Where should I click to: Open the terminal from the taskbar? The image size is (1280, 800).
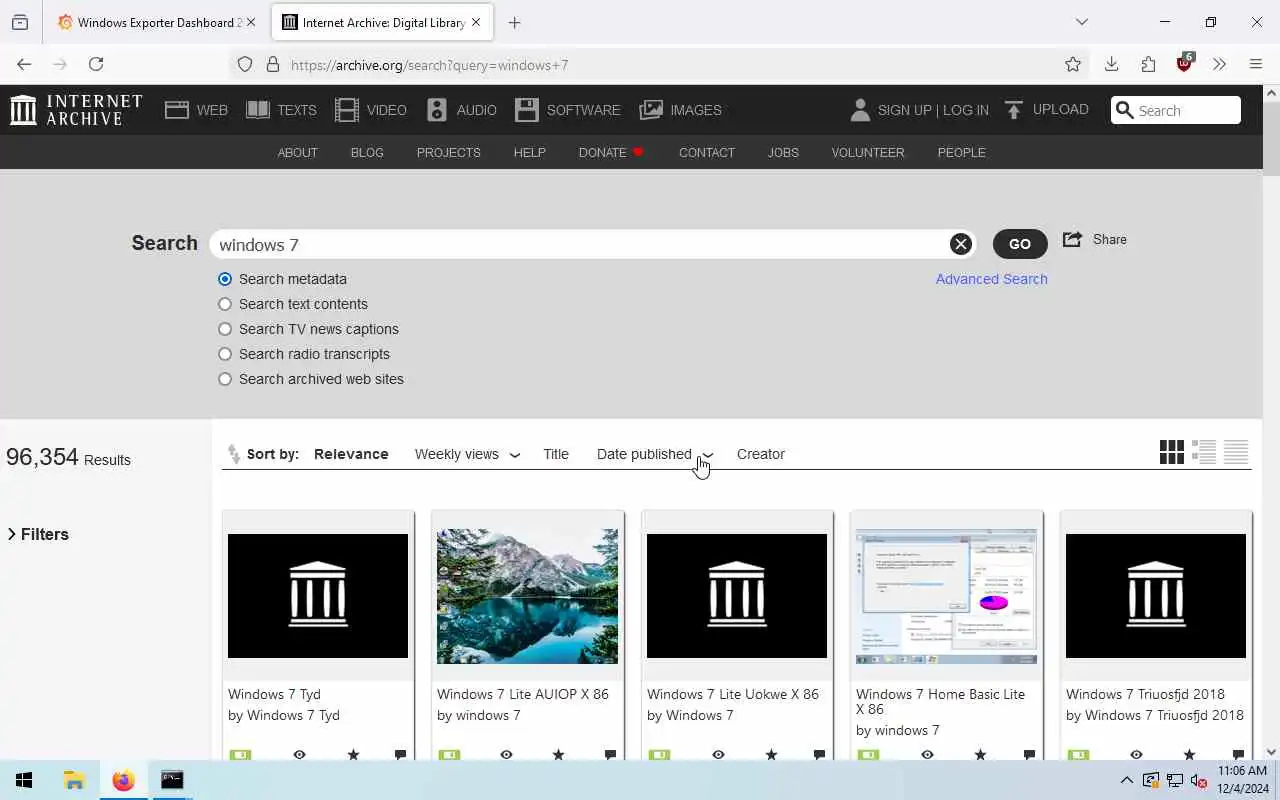click(172, 780)
